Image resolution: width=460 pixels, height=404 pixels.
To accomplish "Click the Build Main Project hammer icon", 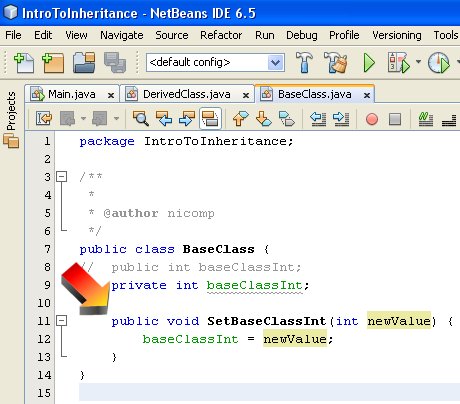I will click(304, 62).
